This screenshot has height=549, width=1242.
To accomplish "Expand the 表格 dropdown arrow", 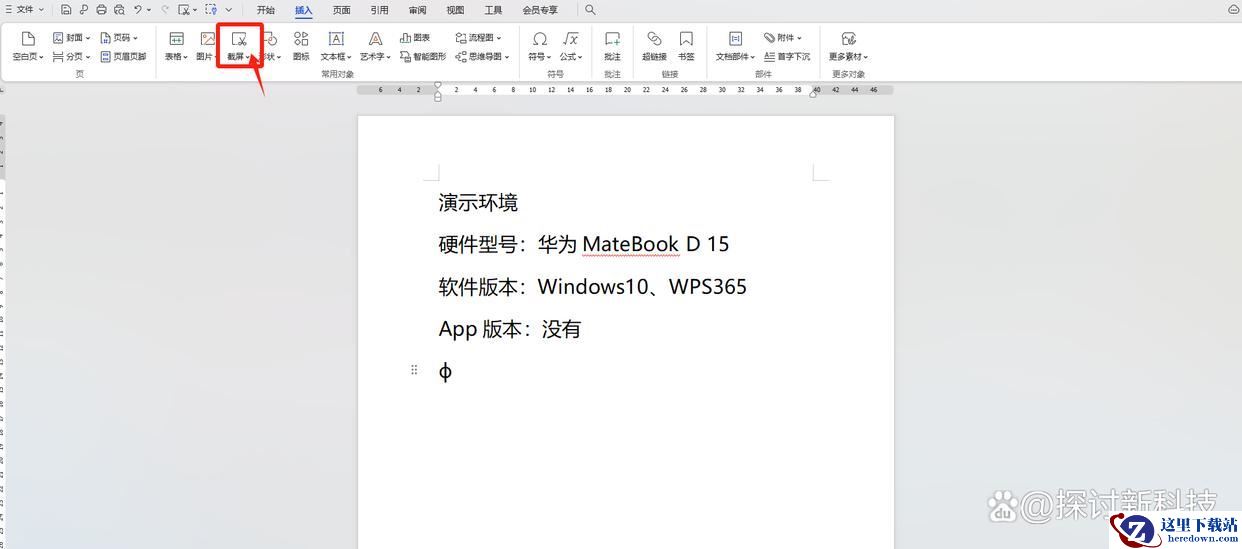I will [x=185, y=57].
